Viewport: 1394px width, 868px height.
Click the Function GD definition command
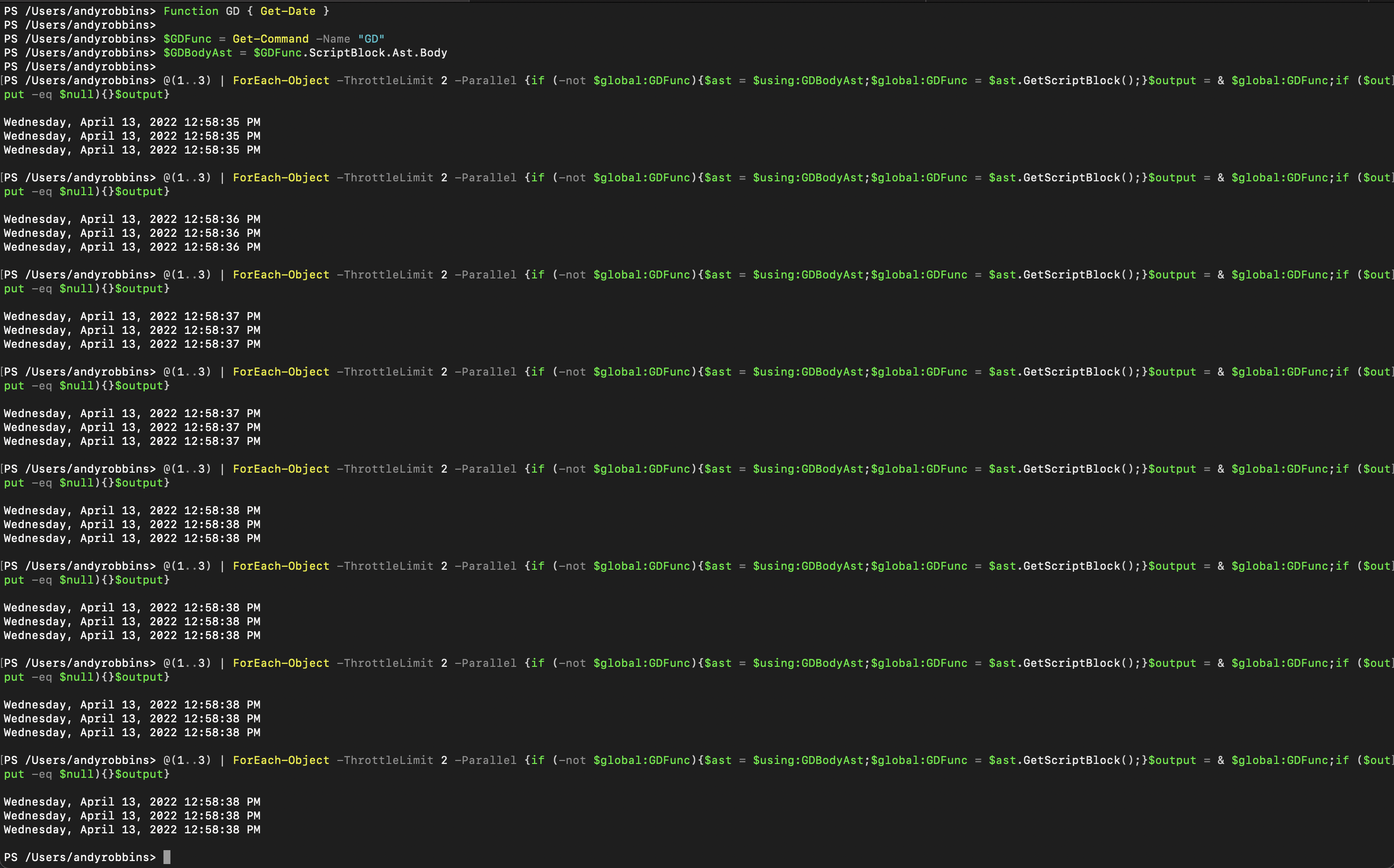coord(191,11)
